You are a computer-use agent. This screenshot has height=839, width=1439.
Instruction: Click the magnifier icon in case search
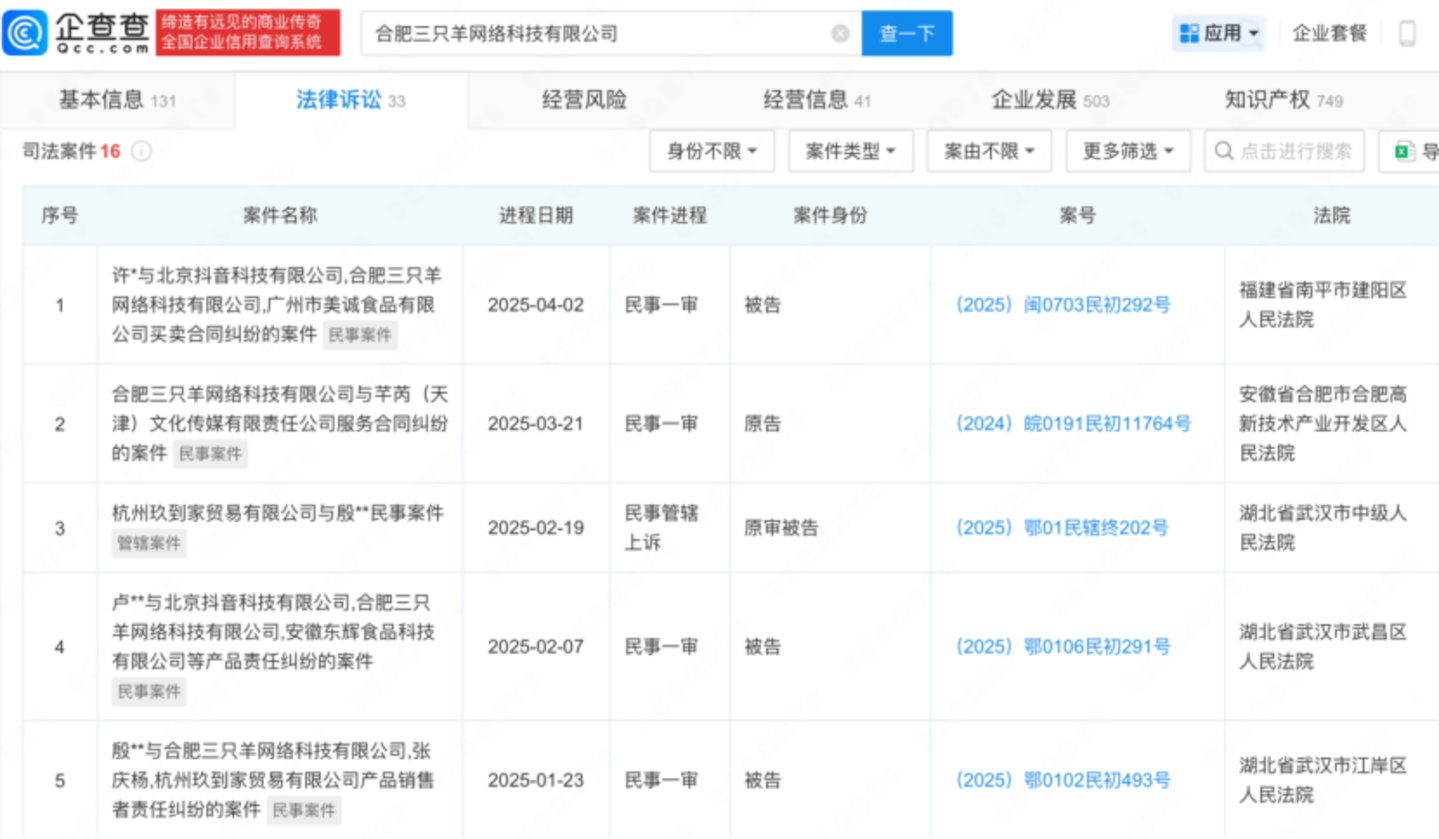pos(1223,152)
